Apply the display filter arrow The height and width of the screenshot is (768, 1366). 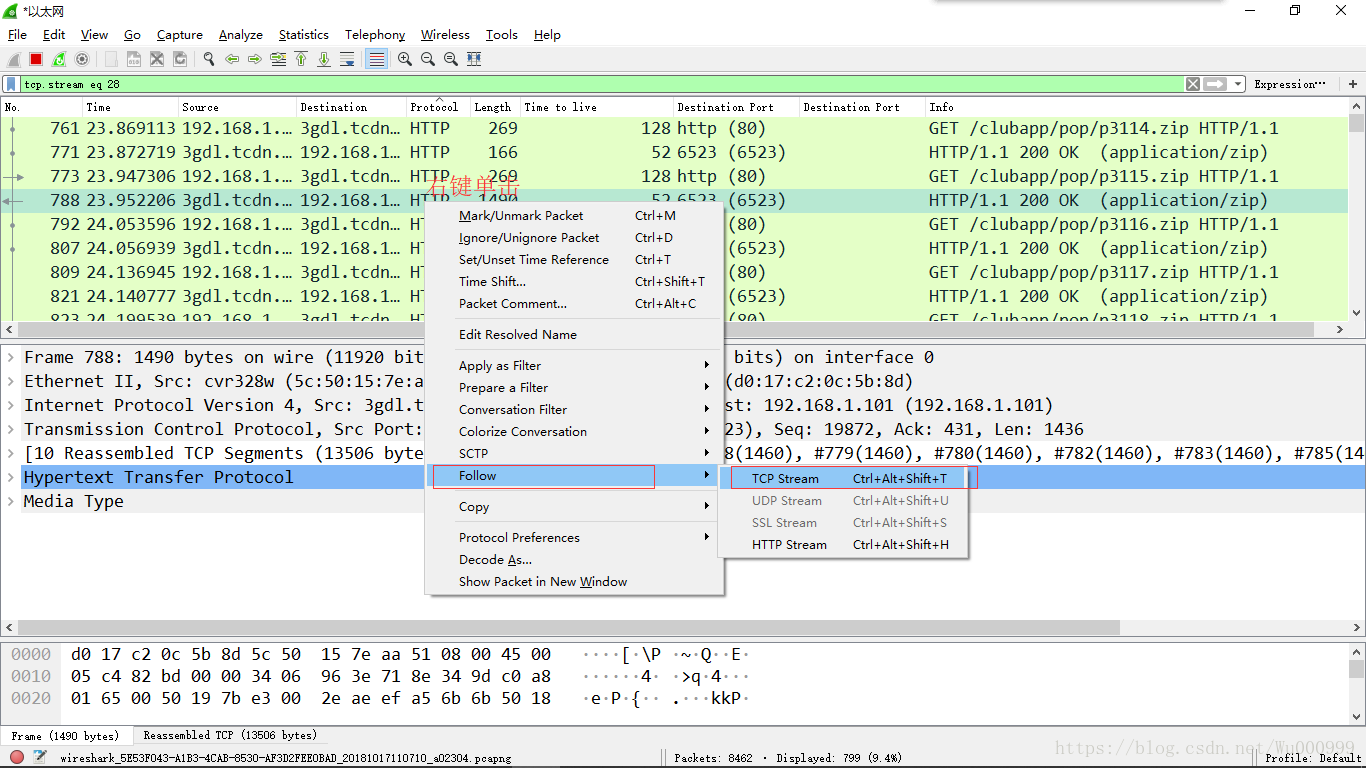click(x=1215, y=84)
